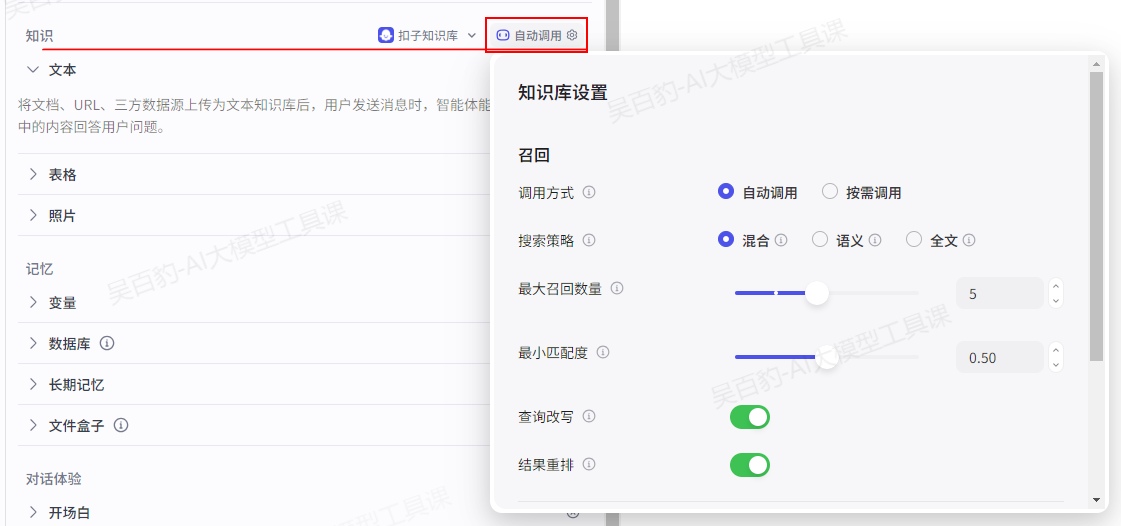Select the 全文 search strategy
1121x526 pixels.
pos(914,240)
